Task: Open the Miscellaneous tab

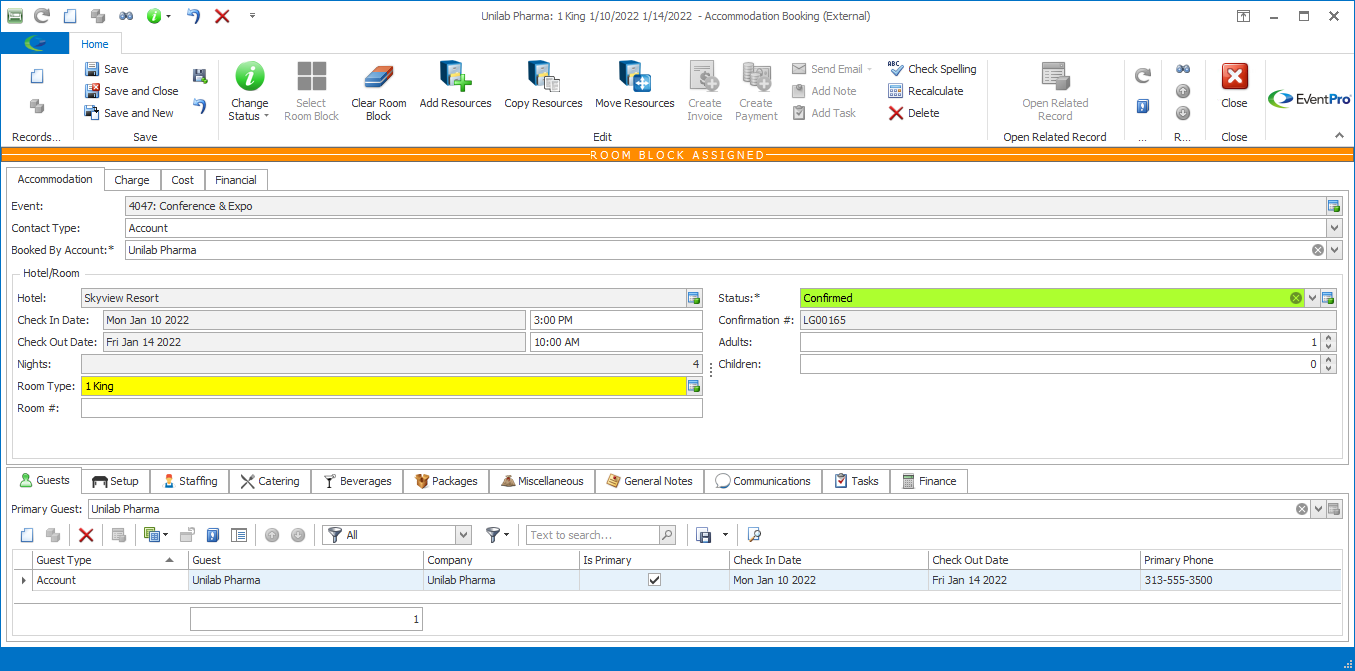Action: 542,481
